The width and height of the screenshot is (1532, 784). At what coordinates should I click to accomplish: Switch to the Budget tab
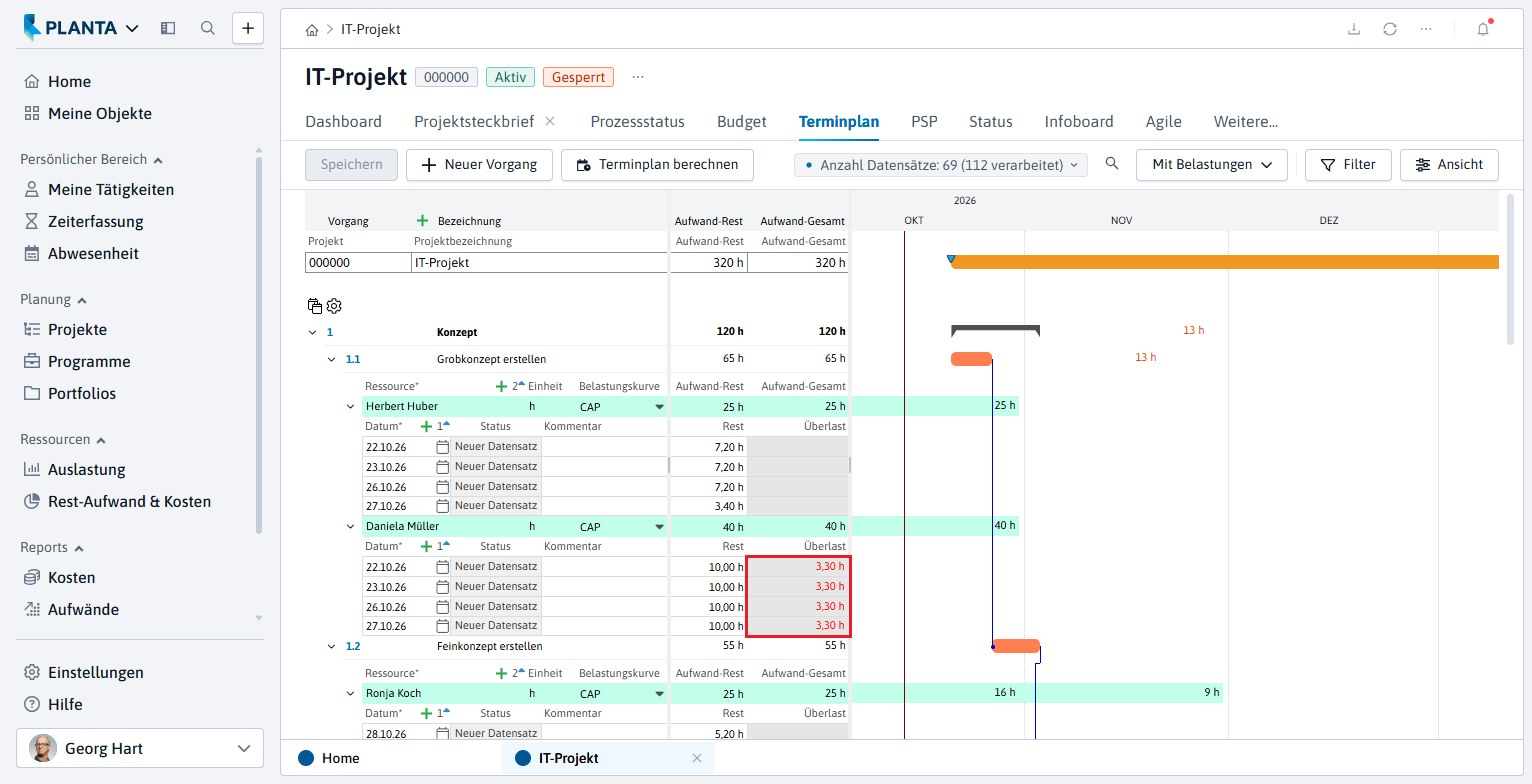741,122
